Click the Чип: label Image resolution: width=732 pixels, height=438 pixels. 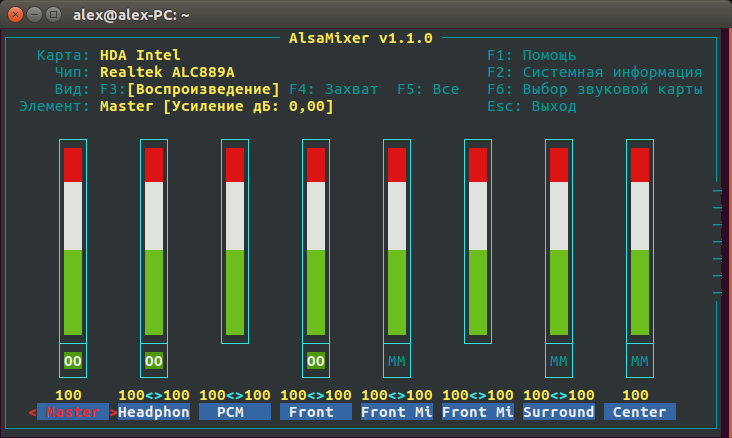pyautogui.click(x=72, y=72)
